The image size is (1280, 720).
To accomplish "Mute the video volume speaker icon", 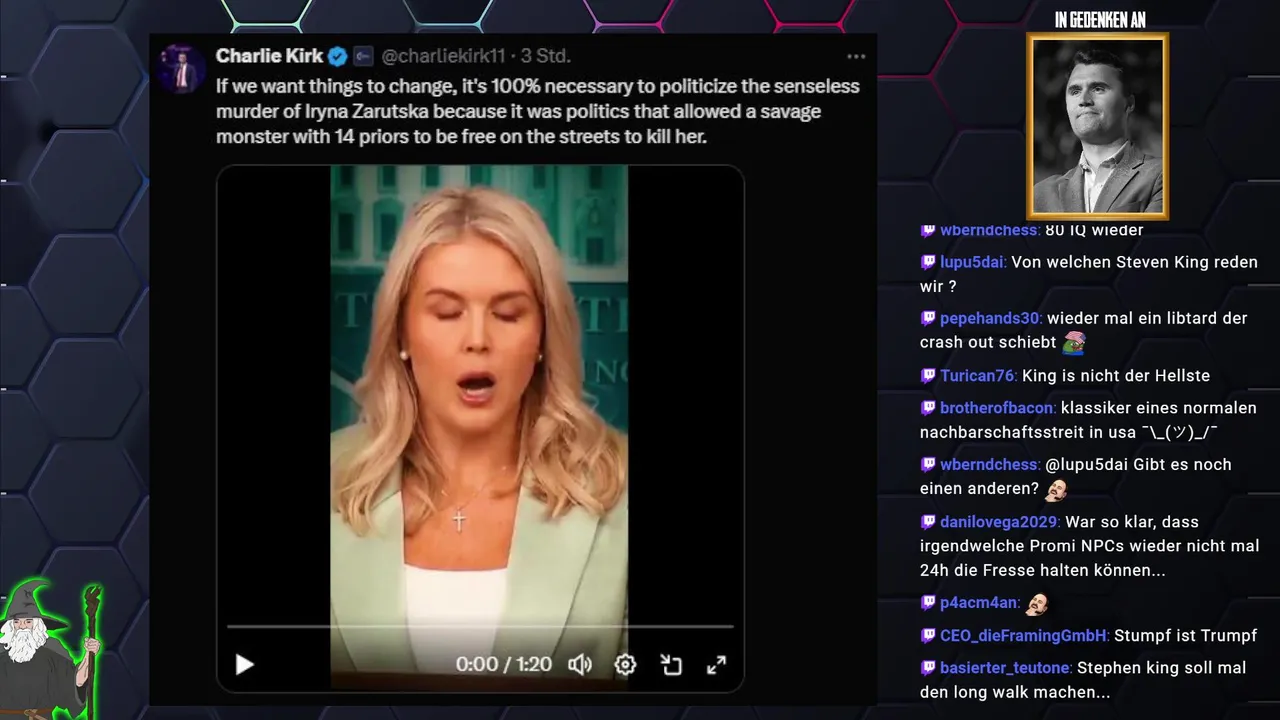I will (580, 664).
